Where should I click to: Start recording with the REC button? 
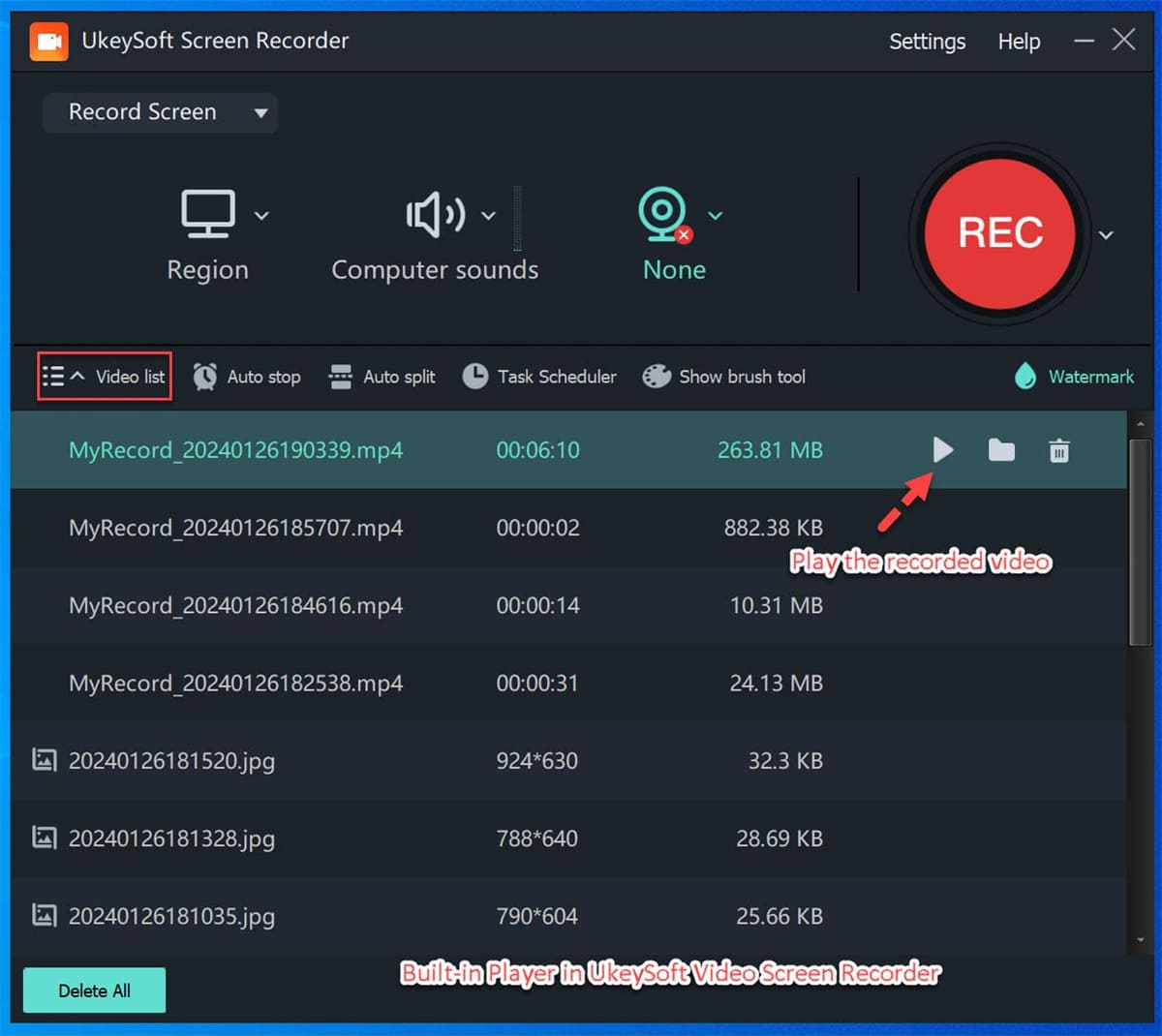click(x=999, y=233)
